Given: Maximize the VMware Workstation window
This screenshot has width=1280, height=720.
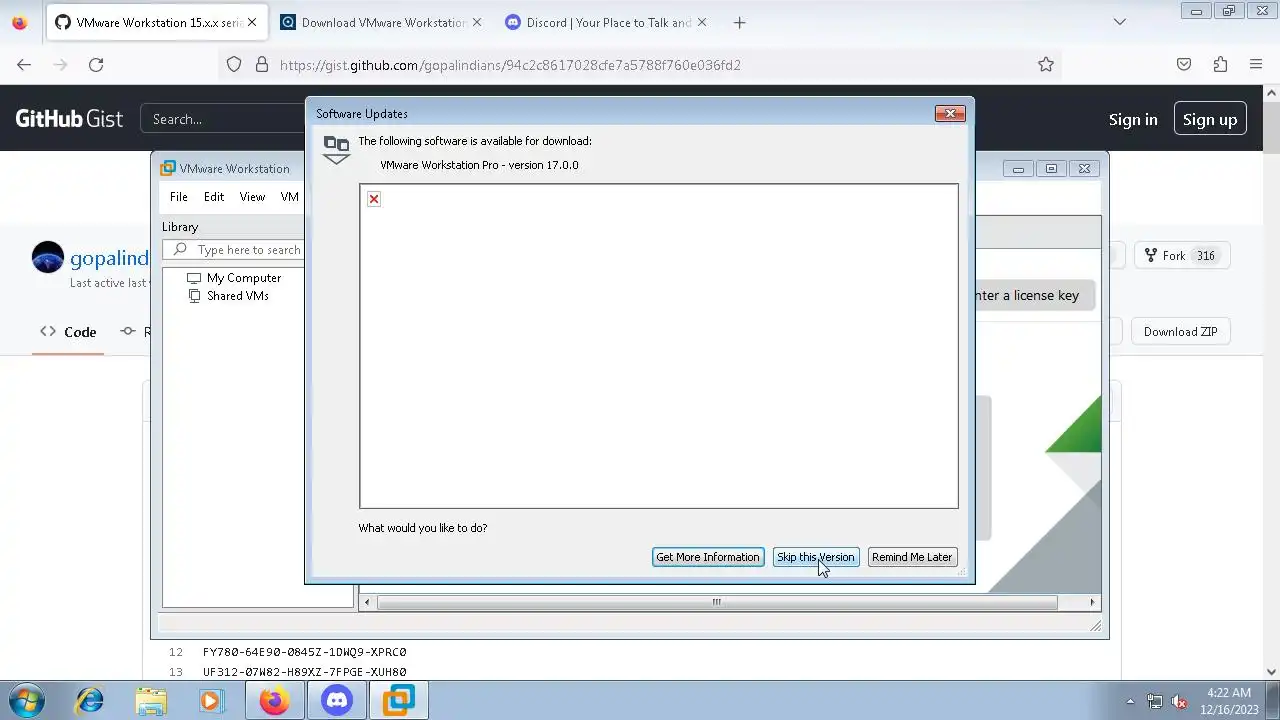Looking at the screenshot, I should [1051, 168].
